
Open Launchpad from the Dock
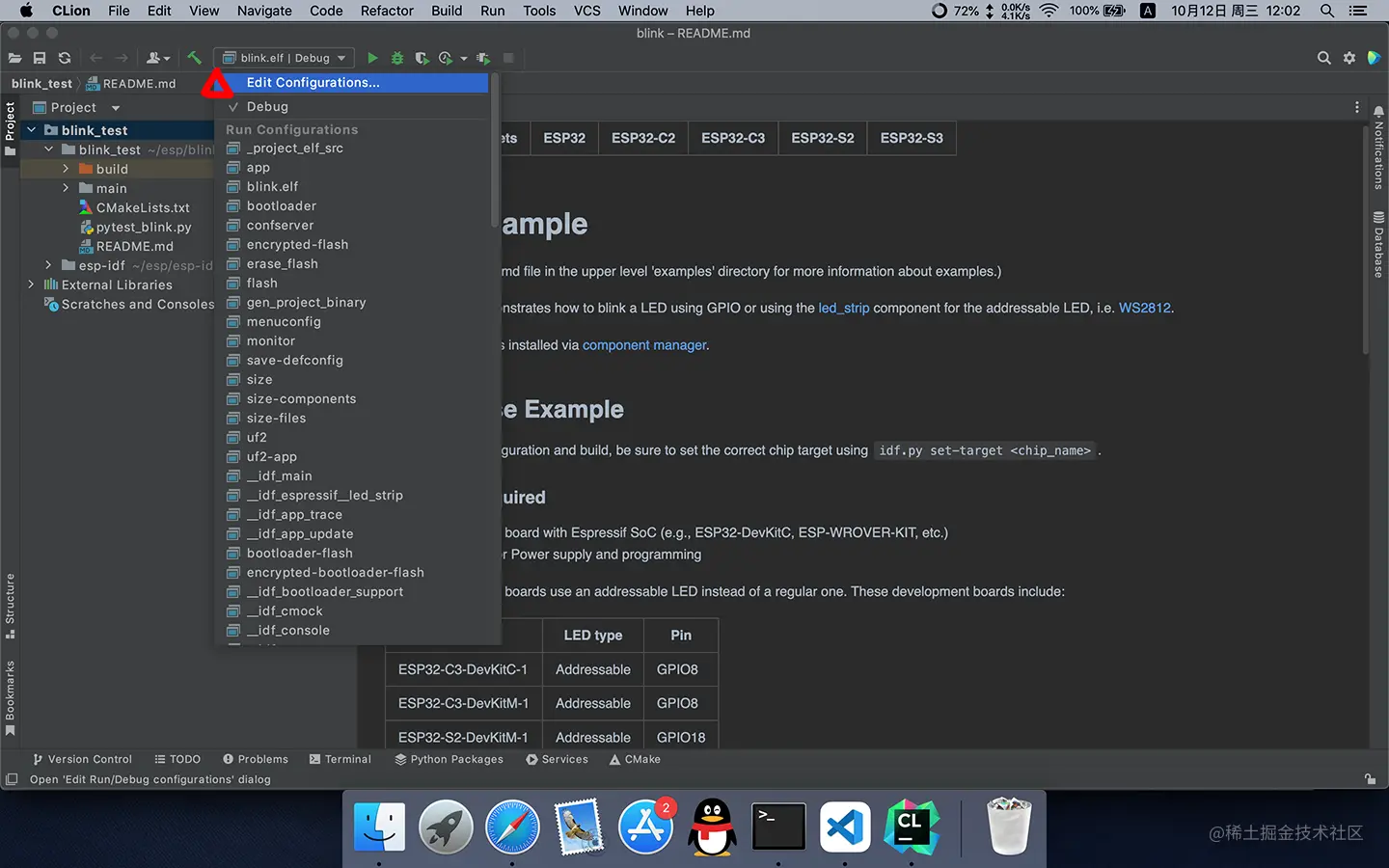446,827
